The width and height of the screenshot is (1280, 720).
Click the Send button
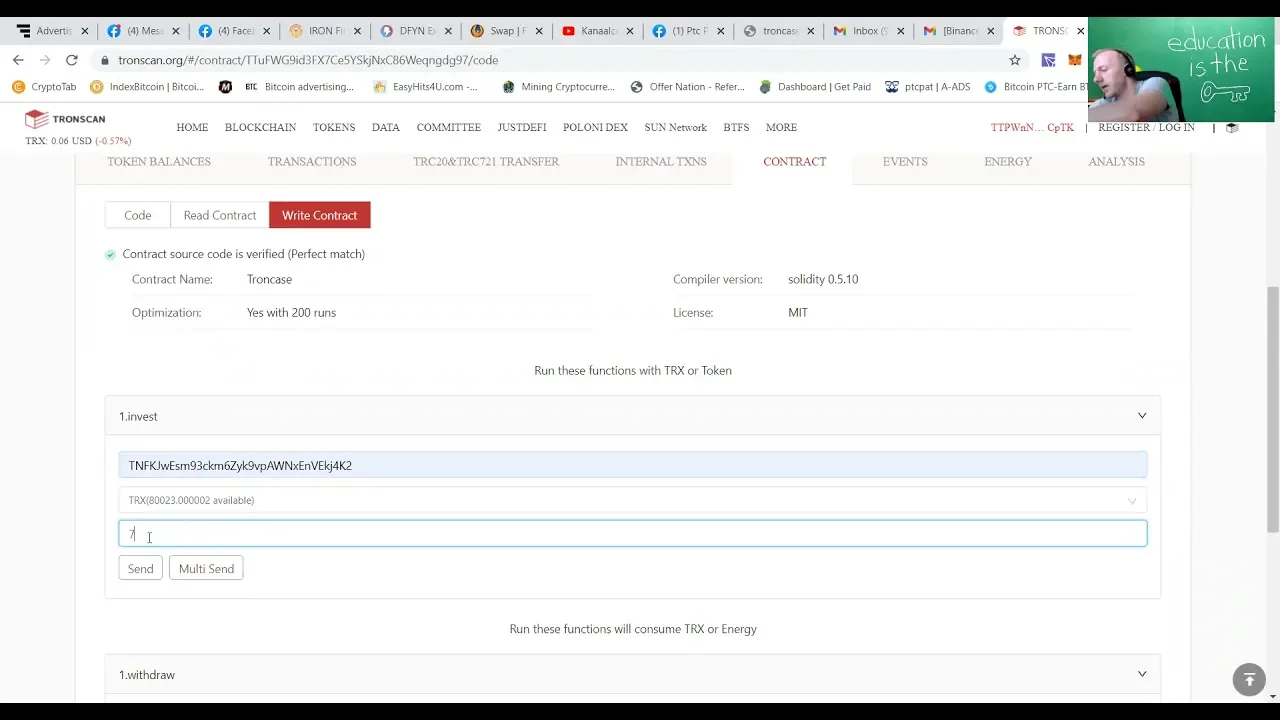click(140, 569)
